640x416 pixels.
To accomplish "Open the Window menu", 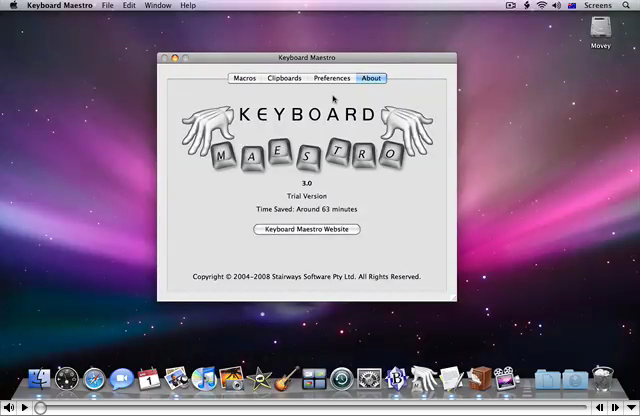I will (158, 5).
